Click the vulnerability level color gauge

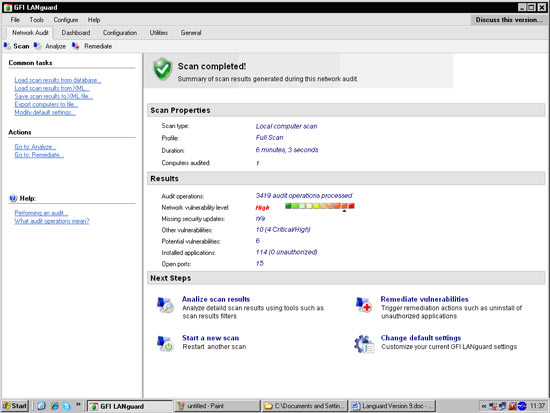pos(320,206)
